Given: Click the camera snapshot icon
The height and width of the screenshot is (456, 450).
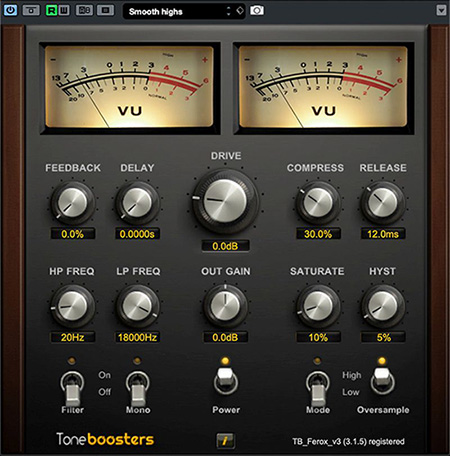Looking at the screenshot, I should [257, 10].
